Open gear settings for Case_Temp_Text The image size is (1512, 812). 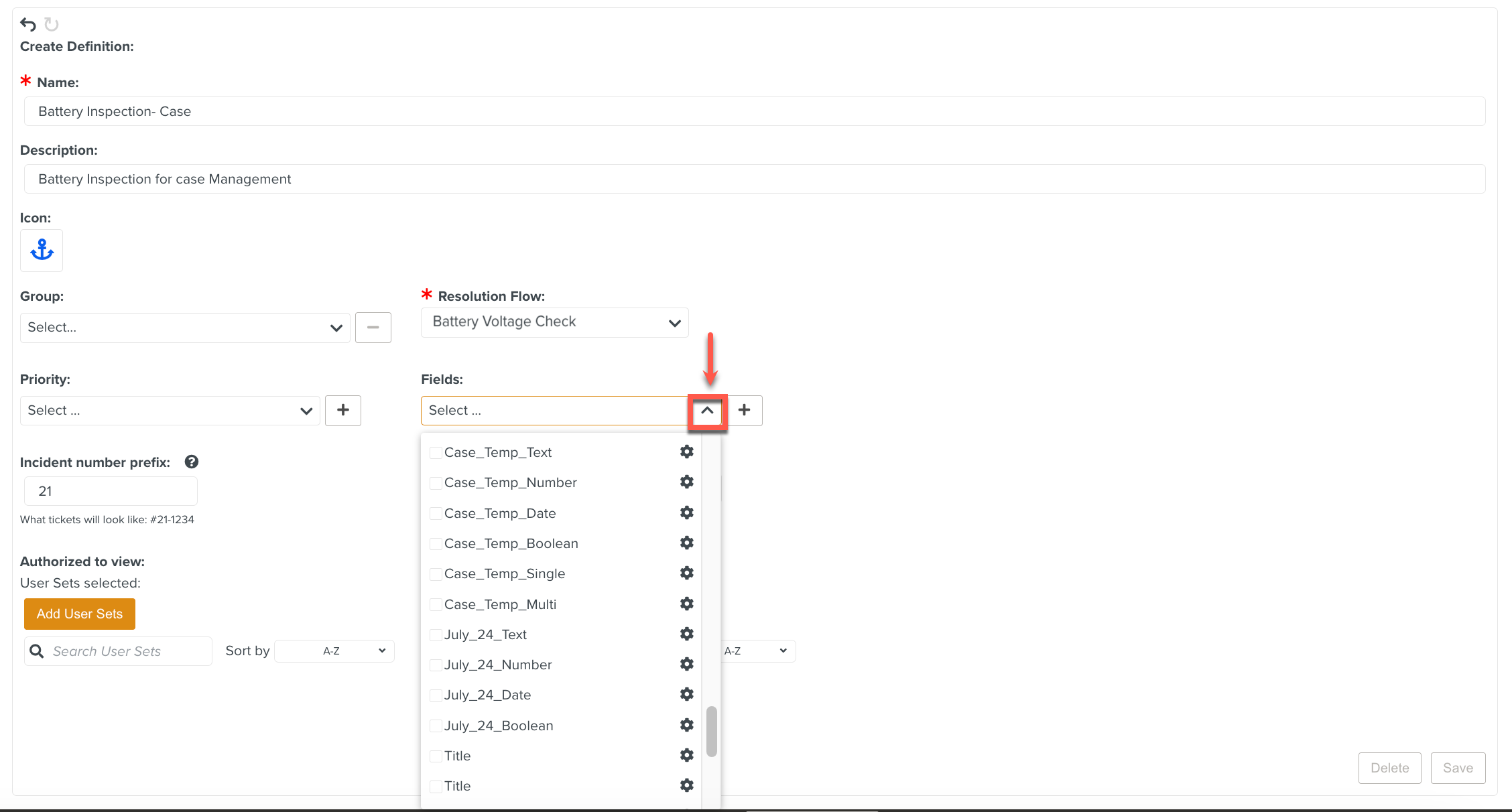pyautogui.click(x=686, y=452)
